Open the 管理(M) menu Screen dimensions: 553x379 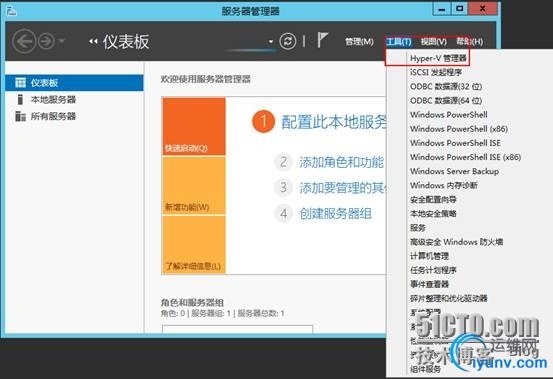[359, 42]
